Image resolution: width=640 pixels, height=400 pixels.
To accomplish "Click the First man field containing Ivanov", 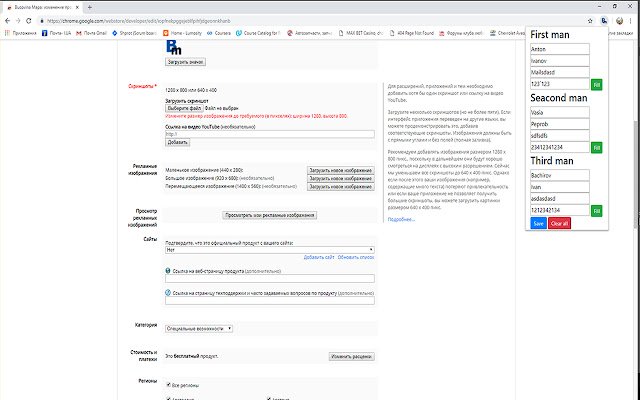I will click(x=560, y=60).
